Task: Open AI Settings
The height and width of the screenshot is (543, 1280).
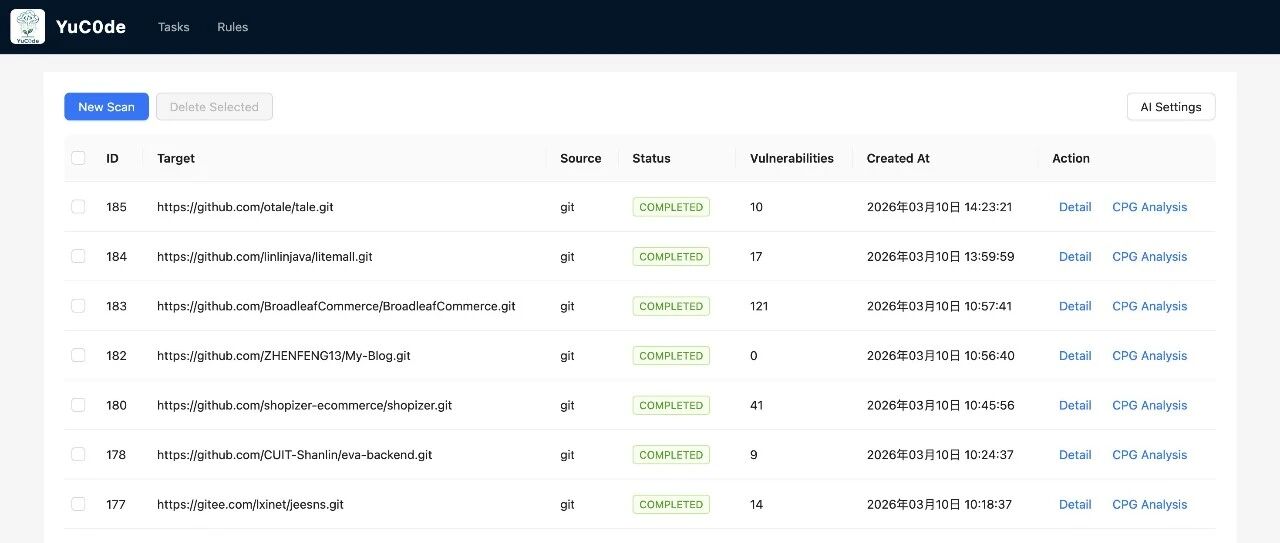Action: tap(1171, 107)
